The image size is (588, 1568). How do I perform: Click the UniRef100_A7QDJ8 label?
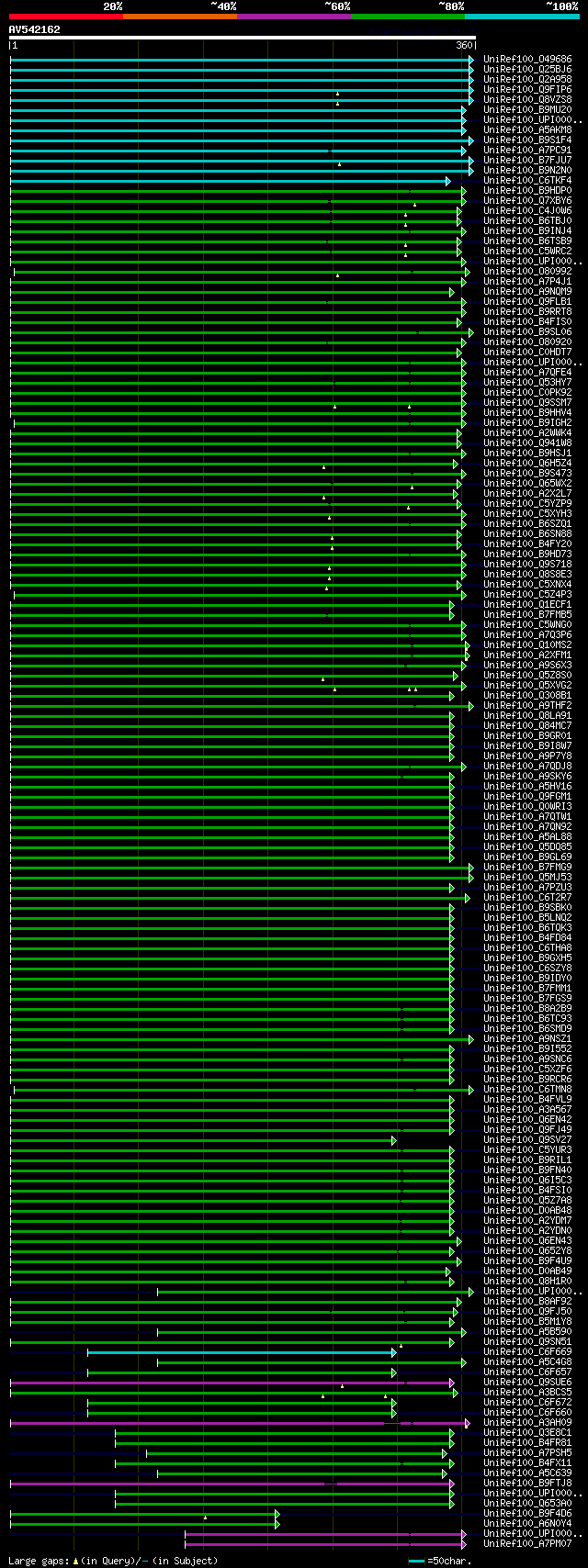point(527,767)
